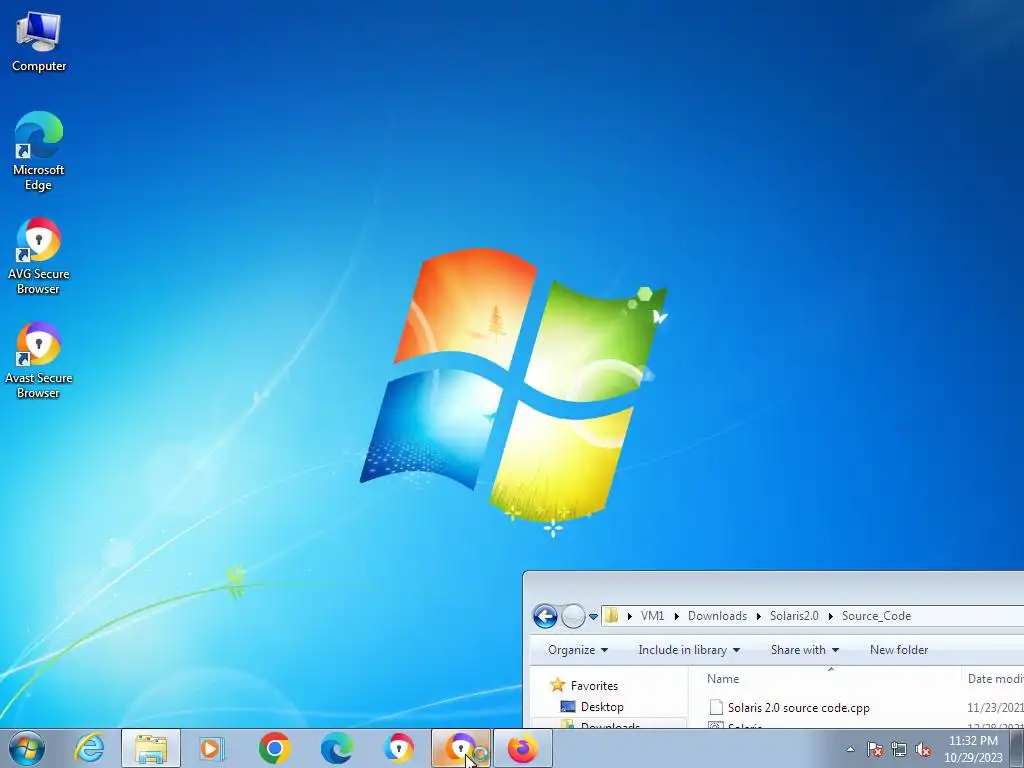Open the recent pages dropdown in Explorer
1024x768 pixels.
point(593,616)
